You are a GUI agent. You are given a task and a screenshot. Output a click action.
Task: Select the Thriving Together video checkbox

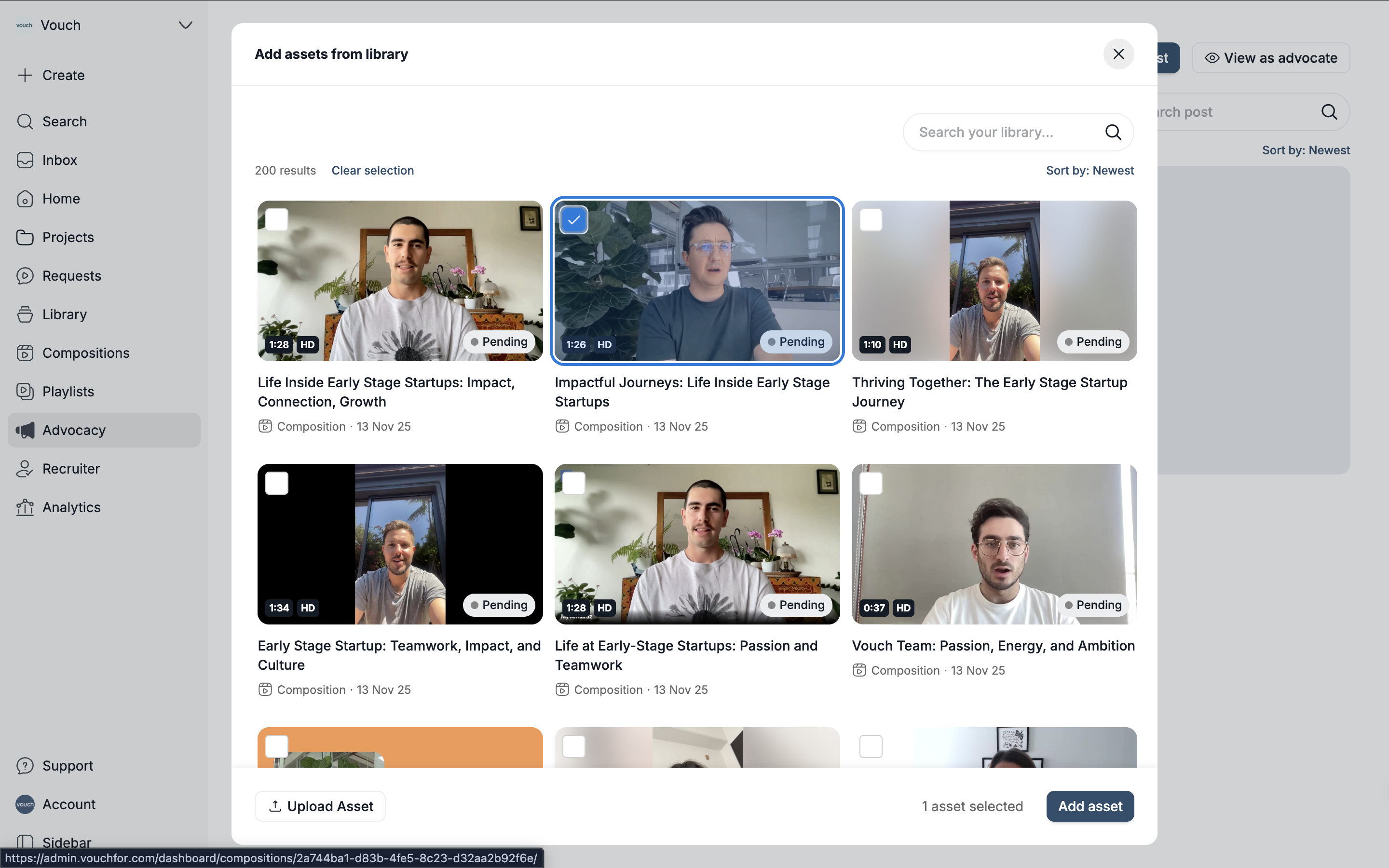pos(871,220)
